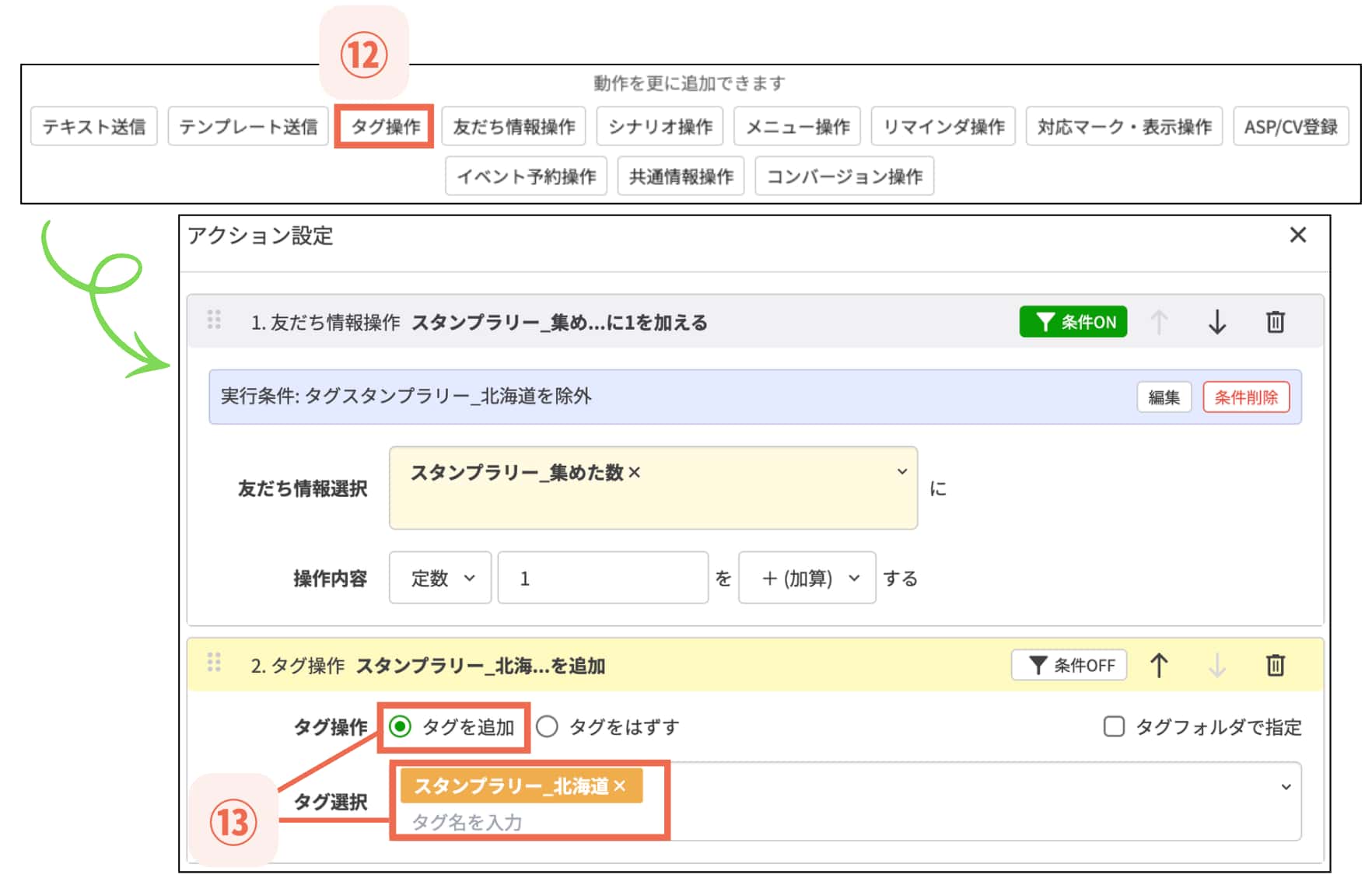1372x885 pixels.
Task: Enable the タグフォルダで指定 checkbox
Action: (x=1114, y=727)
